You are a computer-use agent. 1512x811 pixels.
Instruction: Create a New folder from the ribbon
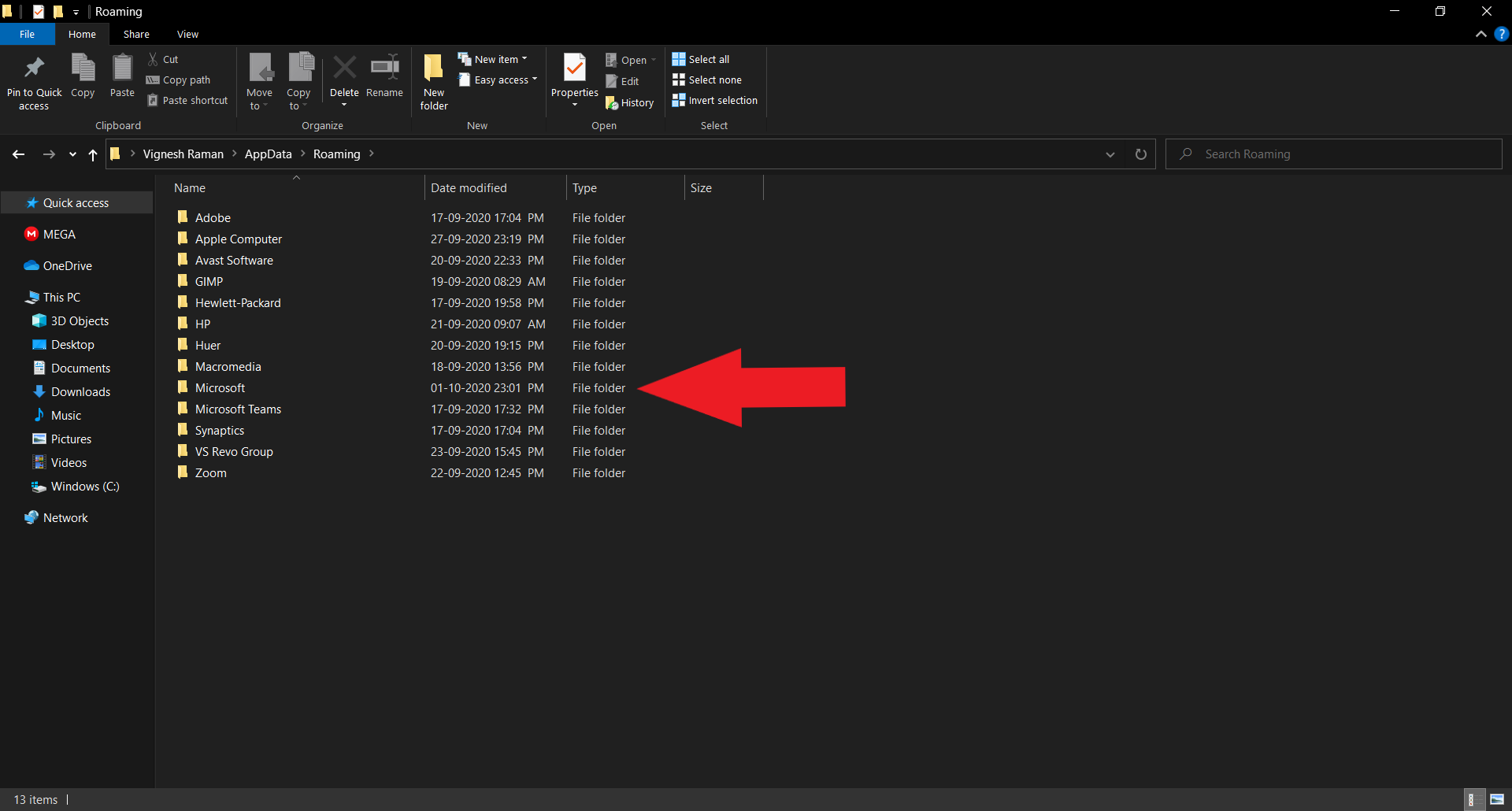(434, 82)
